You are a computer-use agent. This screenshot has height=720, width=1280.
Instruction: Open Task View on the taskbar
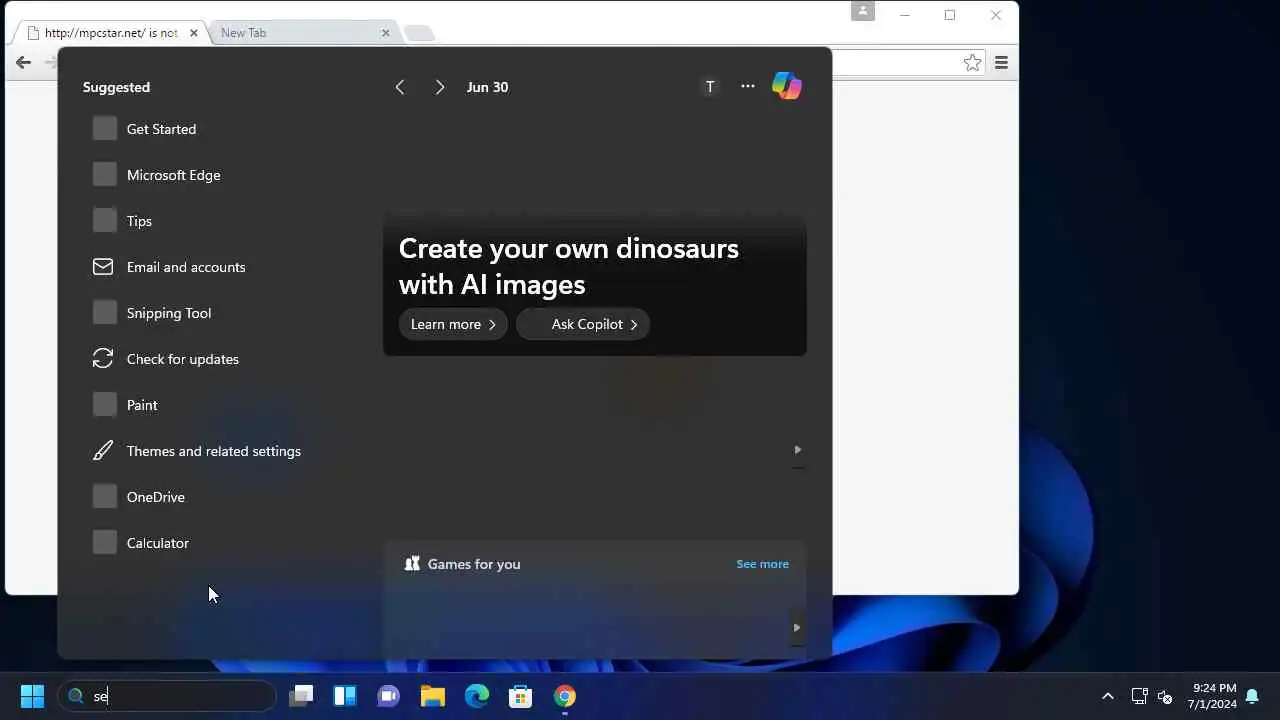(301, 696)
